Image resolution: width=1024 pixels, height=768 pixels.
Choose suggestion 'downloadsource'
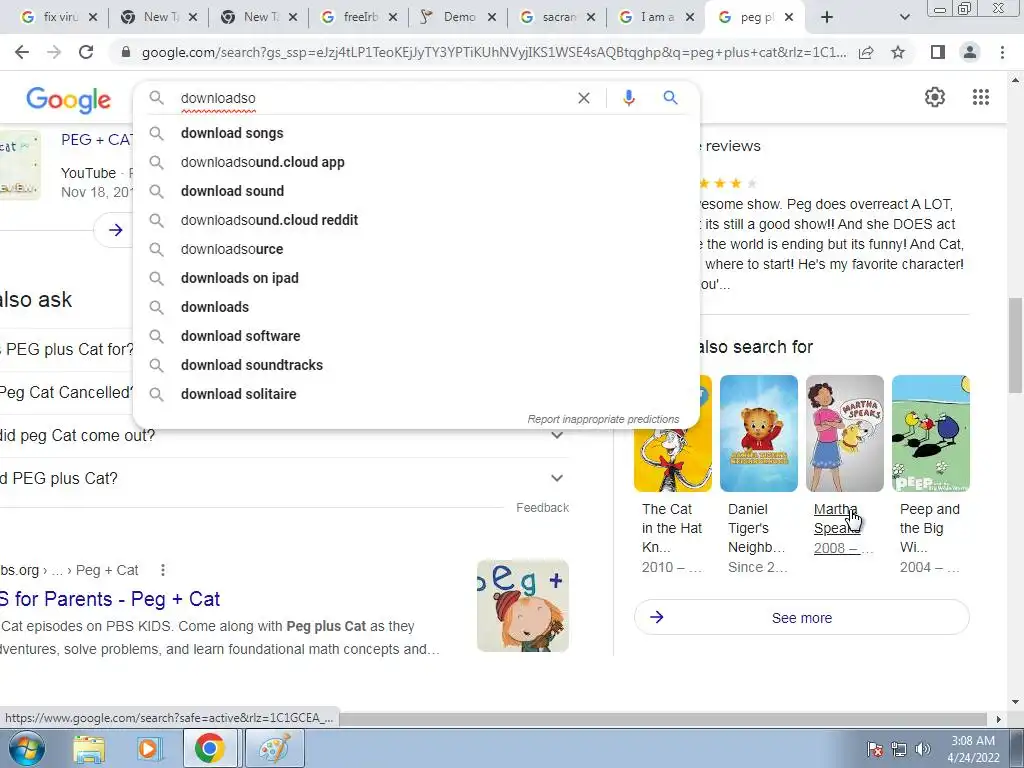click(x=416, y=249)
